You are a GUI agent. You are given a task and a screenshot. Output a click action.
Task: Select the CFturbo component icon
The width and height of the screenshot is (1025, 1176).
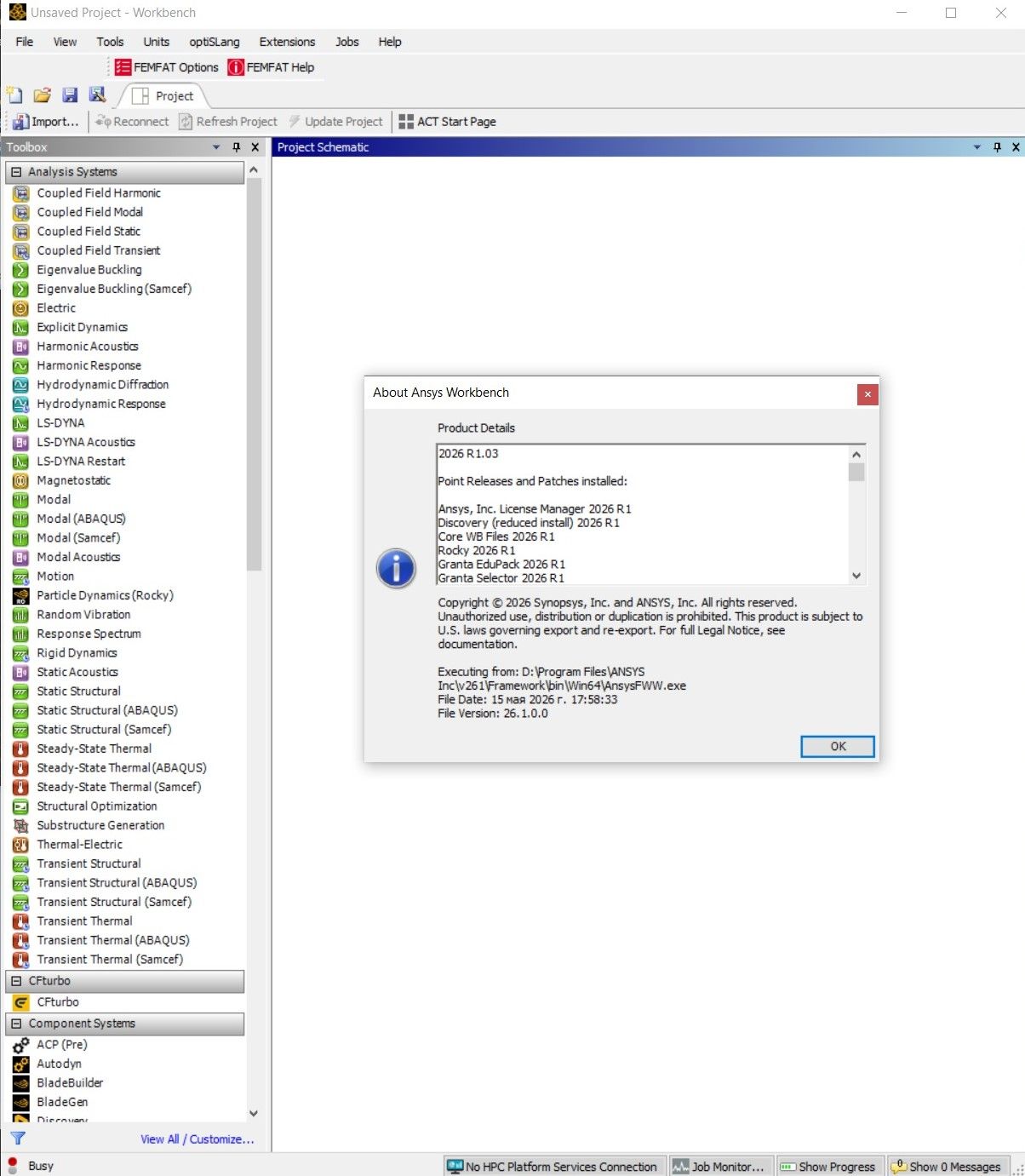tap(21, 1002)
